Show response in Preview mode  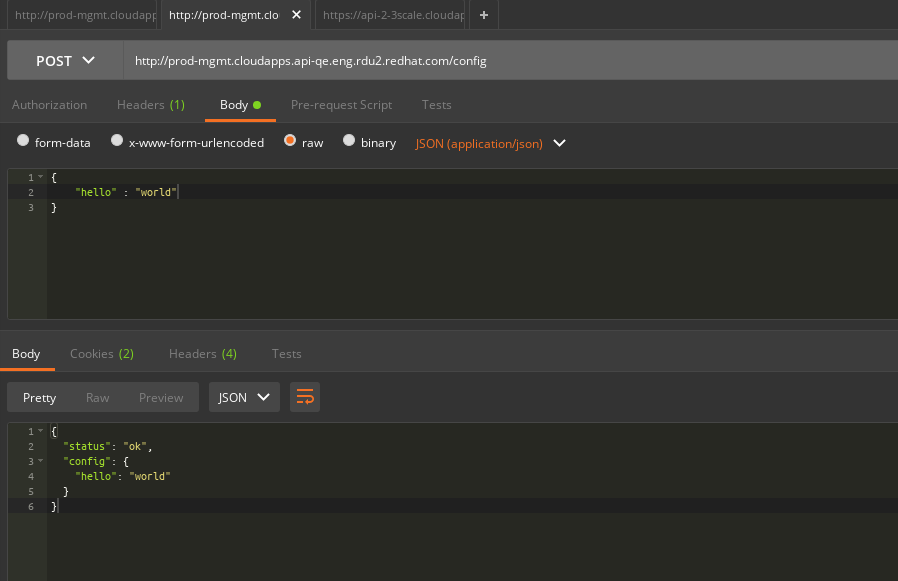(x=161, y=397)
